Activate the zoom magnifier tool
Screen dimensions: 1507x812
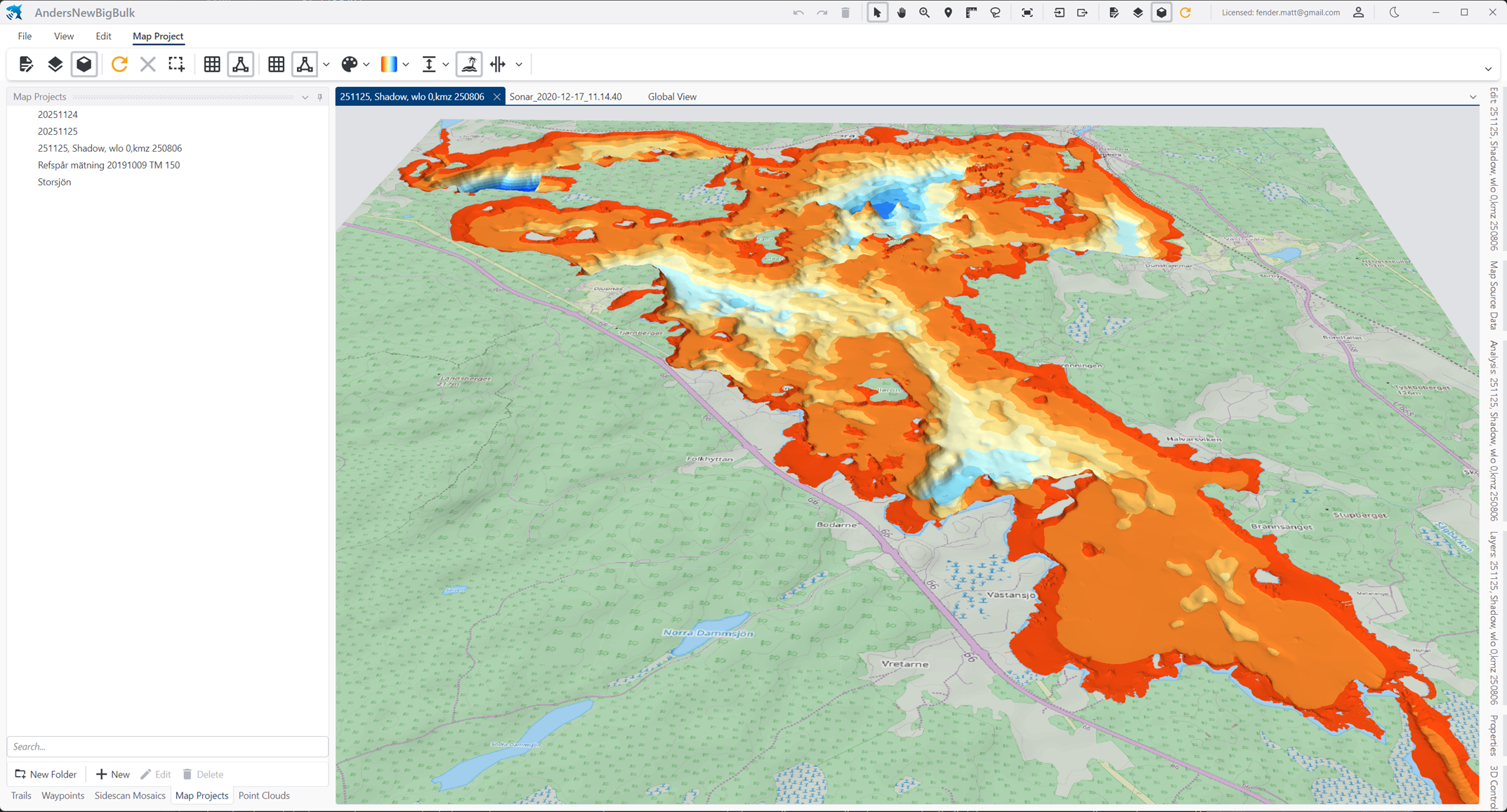pos(925,13)
